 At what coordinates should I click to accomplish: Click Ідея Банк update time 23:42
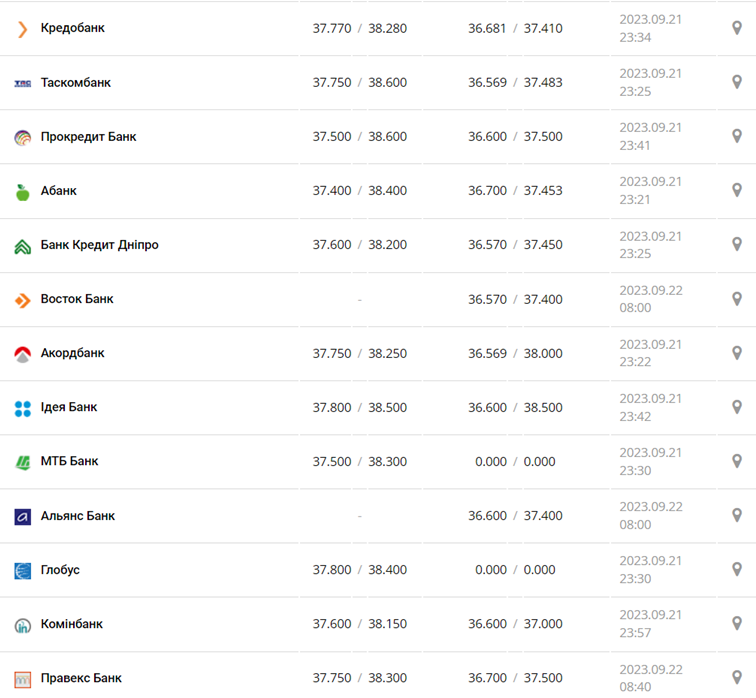coord(634,416)
